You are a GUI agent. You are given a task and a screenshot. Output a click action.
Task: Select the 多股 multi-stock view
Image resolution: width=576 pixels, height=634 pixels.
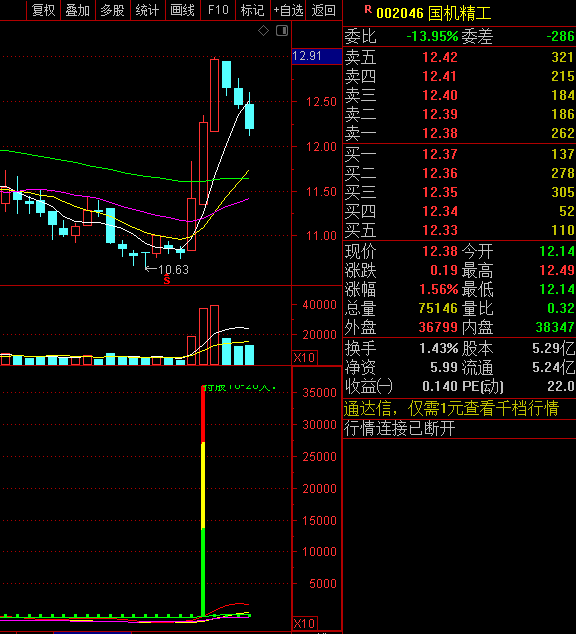coord(113,10)
